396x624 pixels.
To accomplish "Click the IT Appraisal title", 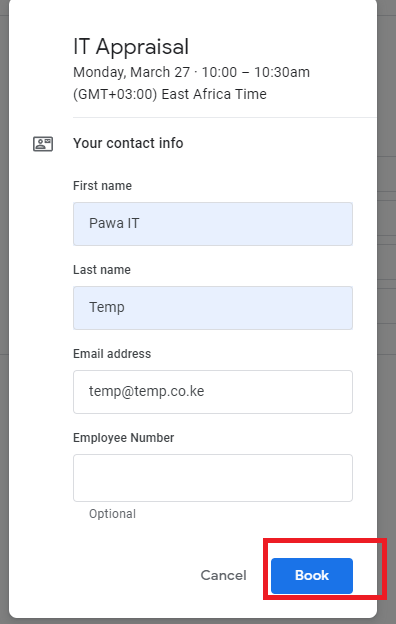I will (x=131, y=47).
